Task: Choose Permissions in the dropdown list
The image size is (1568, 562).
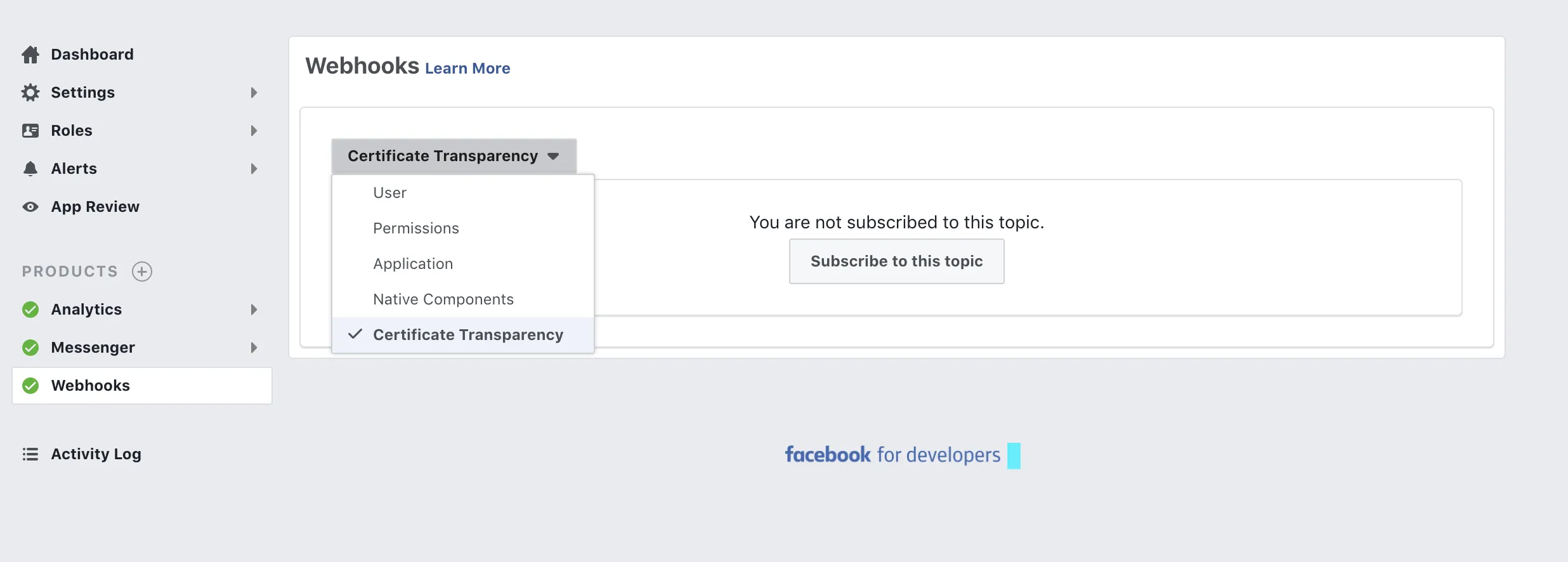Action: (x=415, y=228)
